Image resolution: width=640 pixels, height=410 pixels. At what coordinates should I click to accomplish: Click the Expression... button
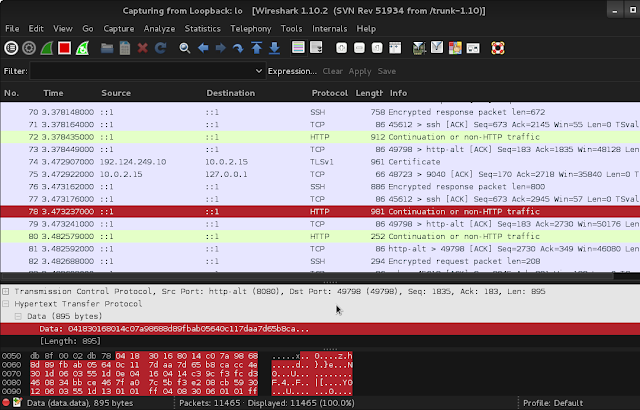pyautogui.click(x=292, y=71)
